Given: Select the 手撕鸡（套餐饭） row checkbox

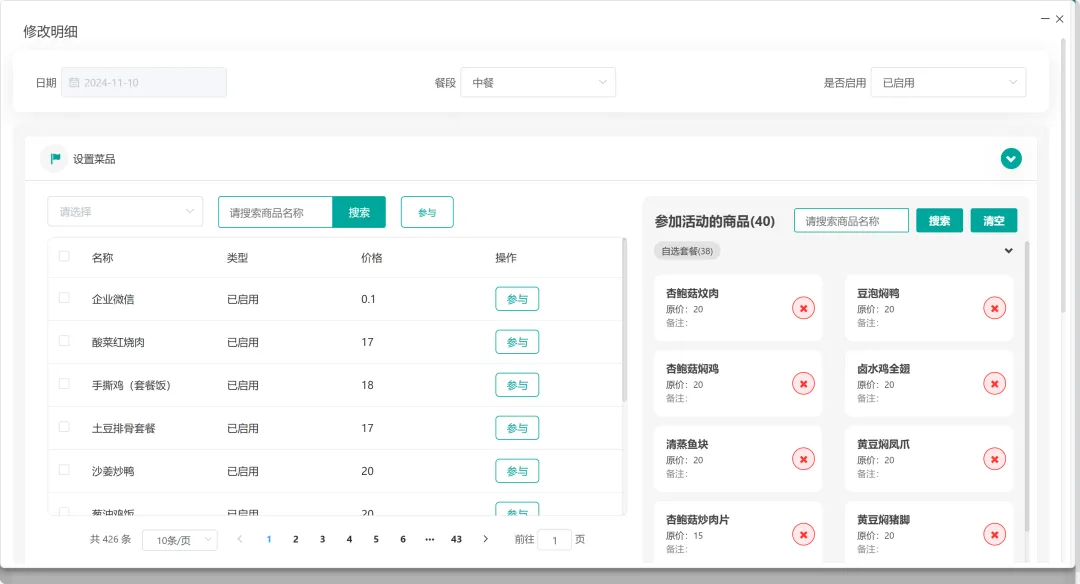Looking at the screenshot, I should pyautogui.click(x=64, y=384).
